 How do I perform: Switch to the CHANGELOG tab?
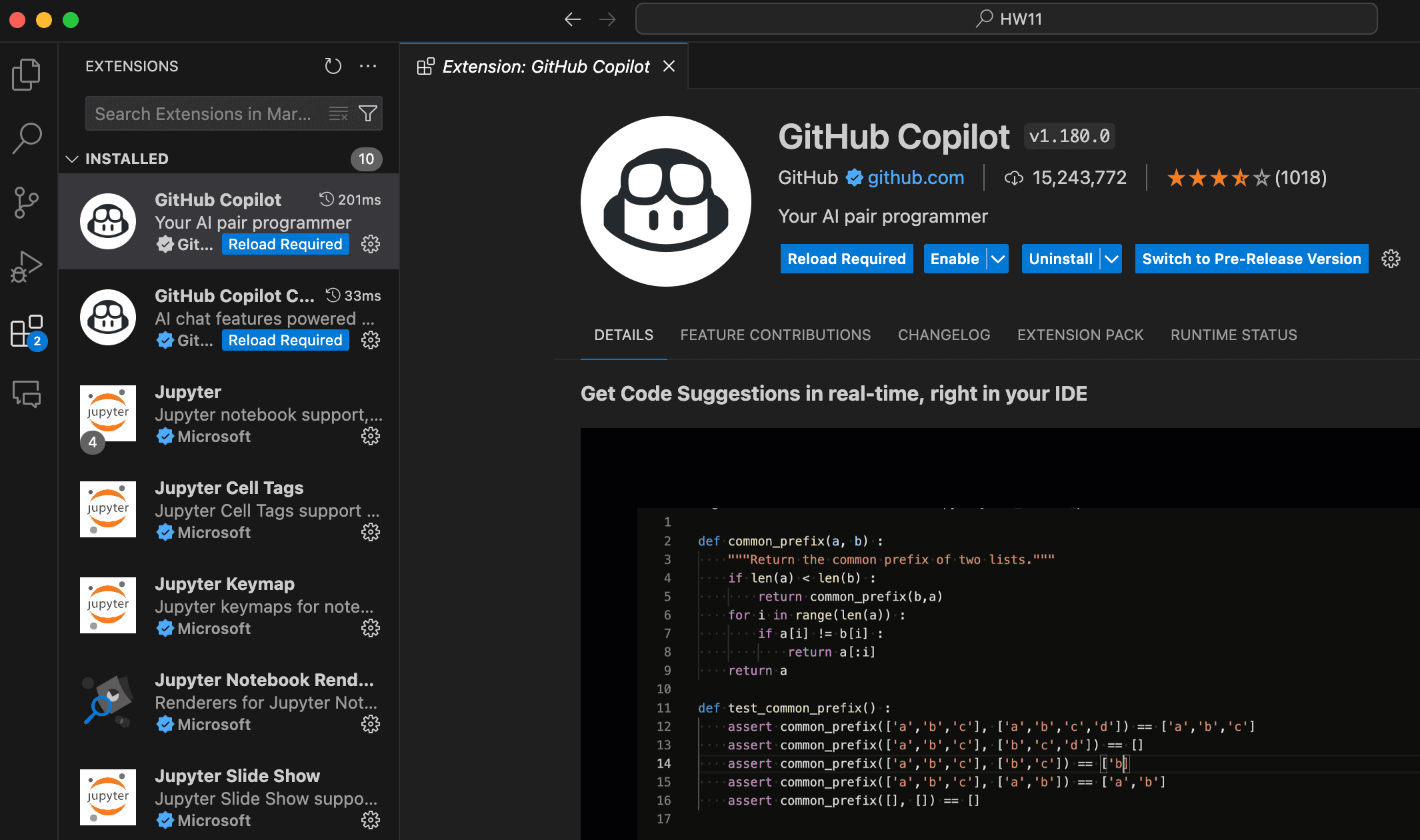944,335
